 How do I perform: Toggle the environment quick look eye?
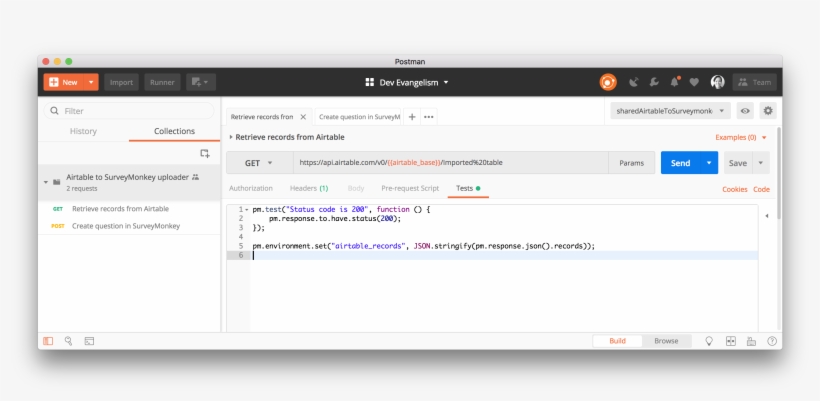coord(745,111)
